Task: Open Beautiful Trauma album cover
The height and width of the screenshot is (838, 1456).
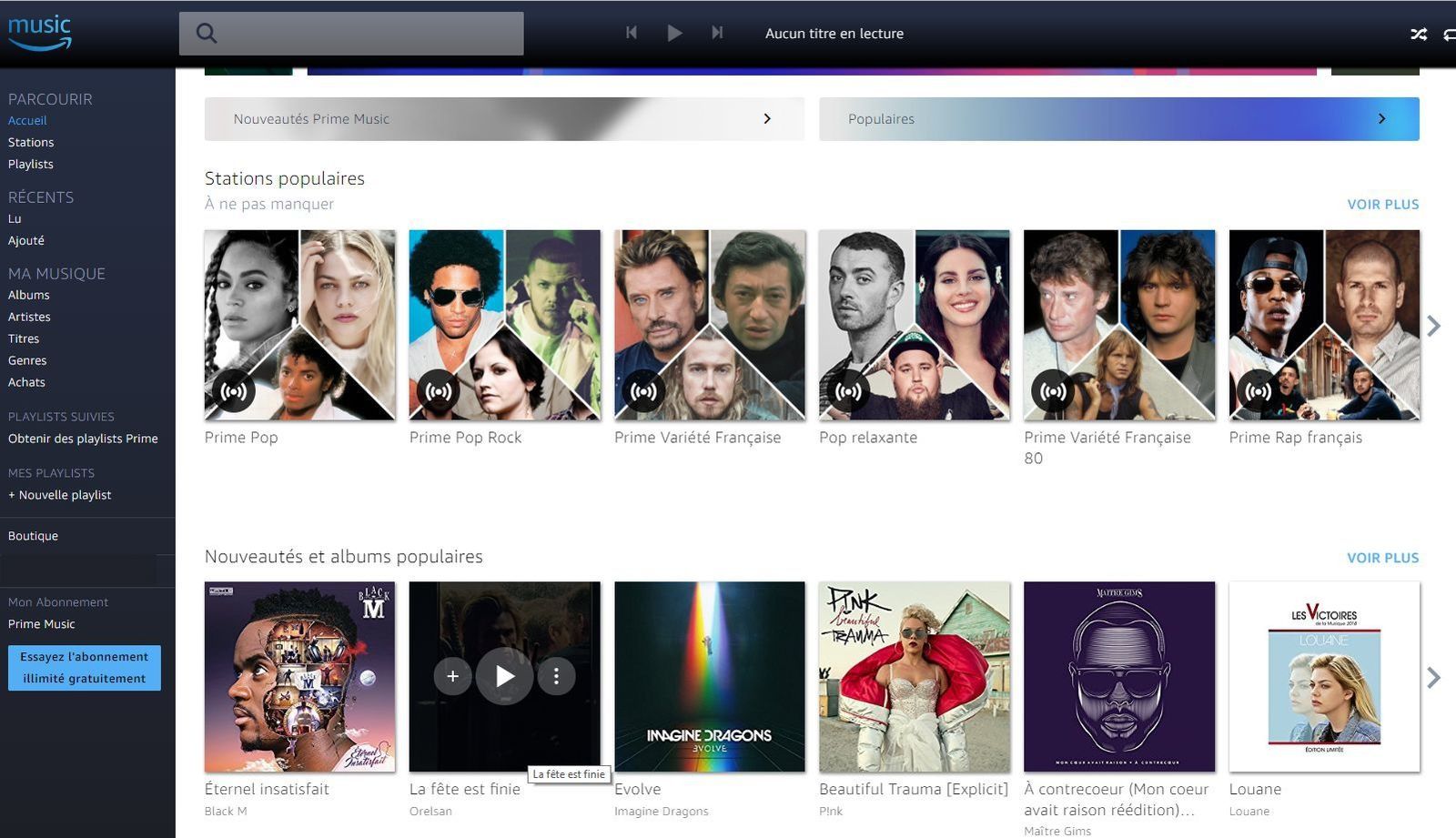Action: point(915,677)
